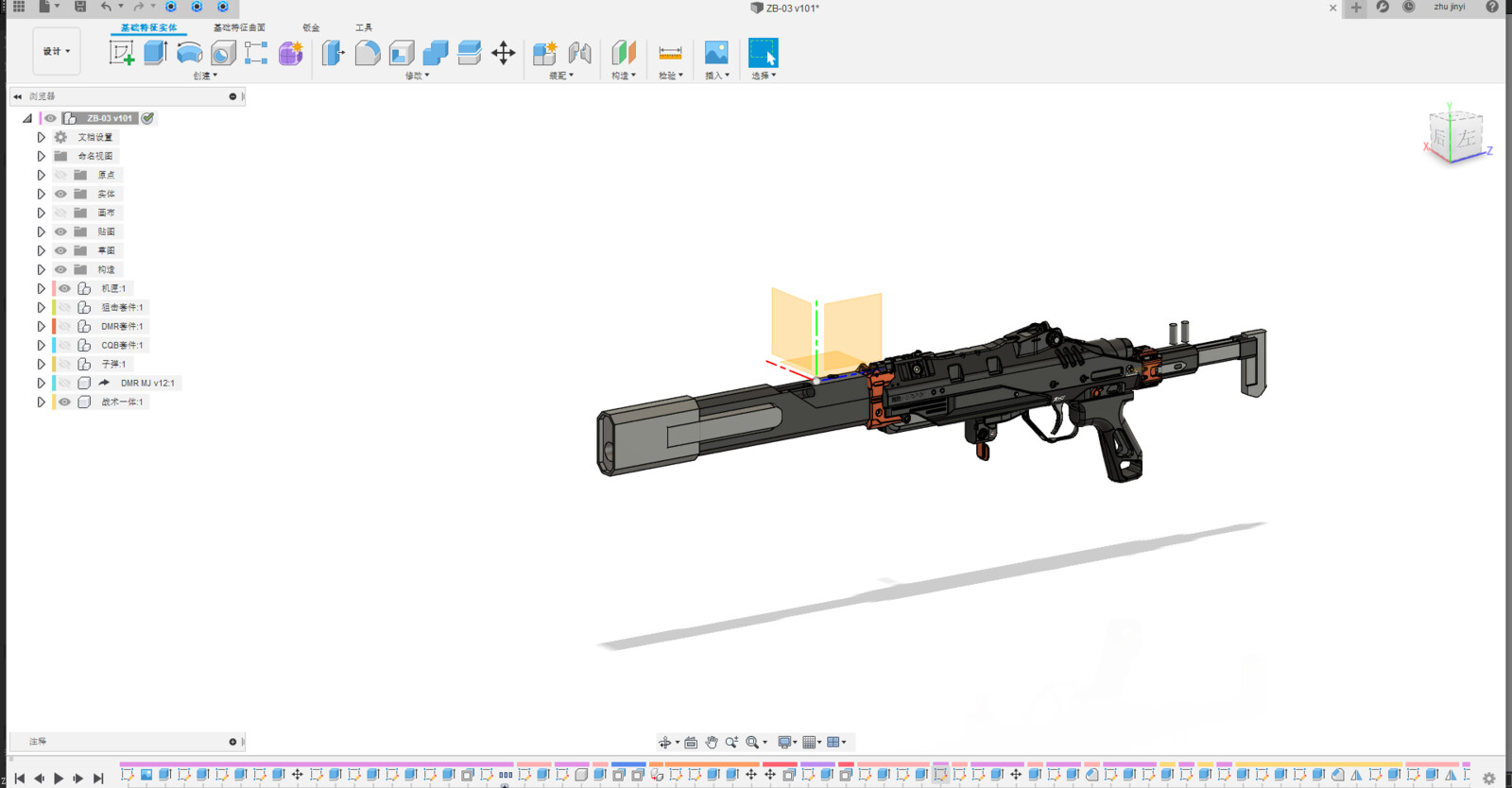
Task: Select the Revolve tool
Action: 189,53
